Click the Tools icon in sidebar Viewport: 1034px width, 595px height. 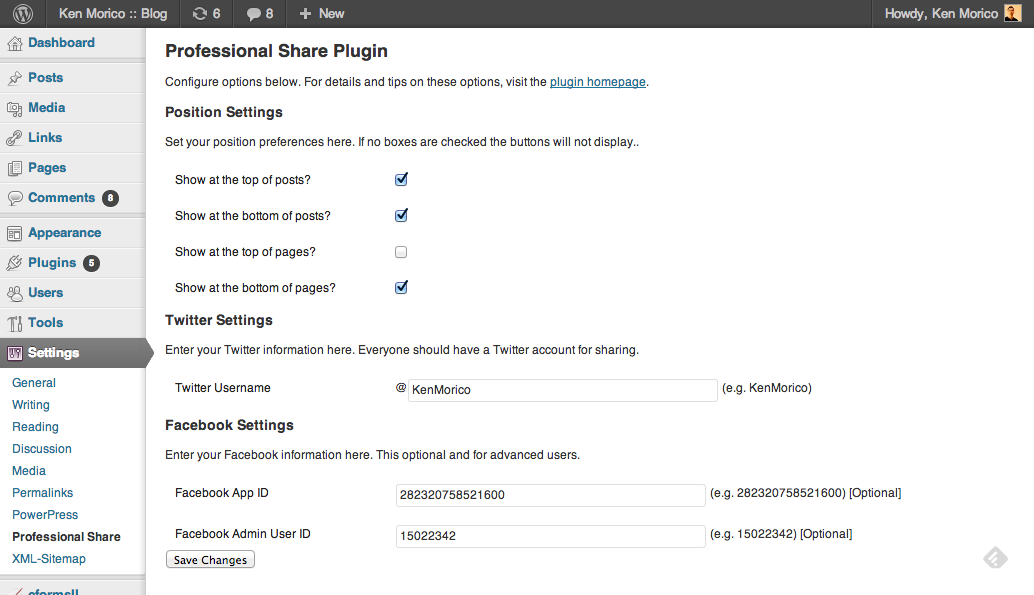(x=15, y=323)
